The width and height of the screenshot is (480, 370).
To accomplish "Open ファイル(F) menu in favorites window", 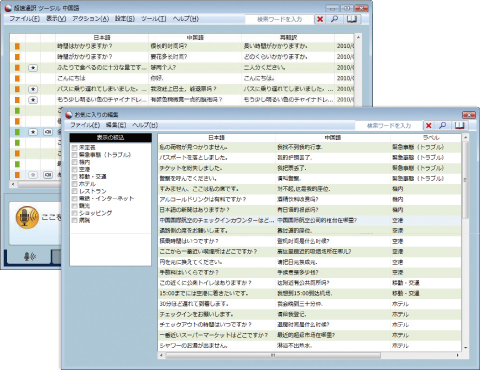I will pos(85,125).
